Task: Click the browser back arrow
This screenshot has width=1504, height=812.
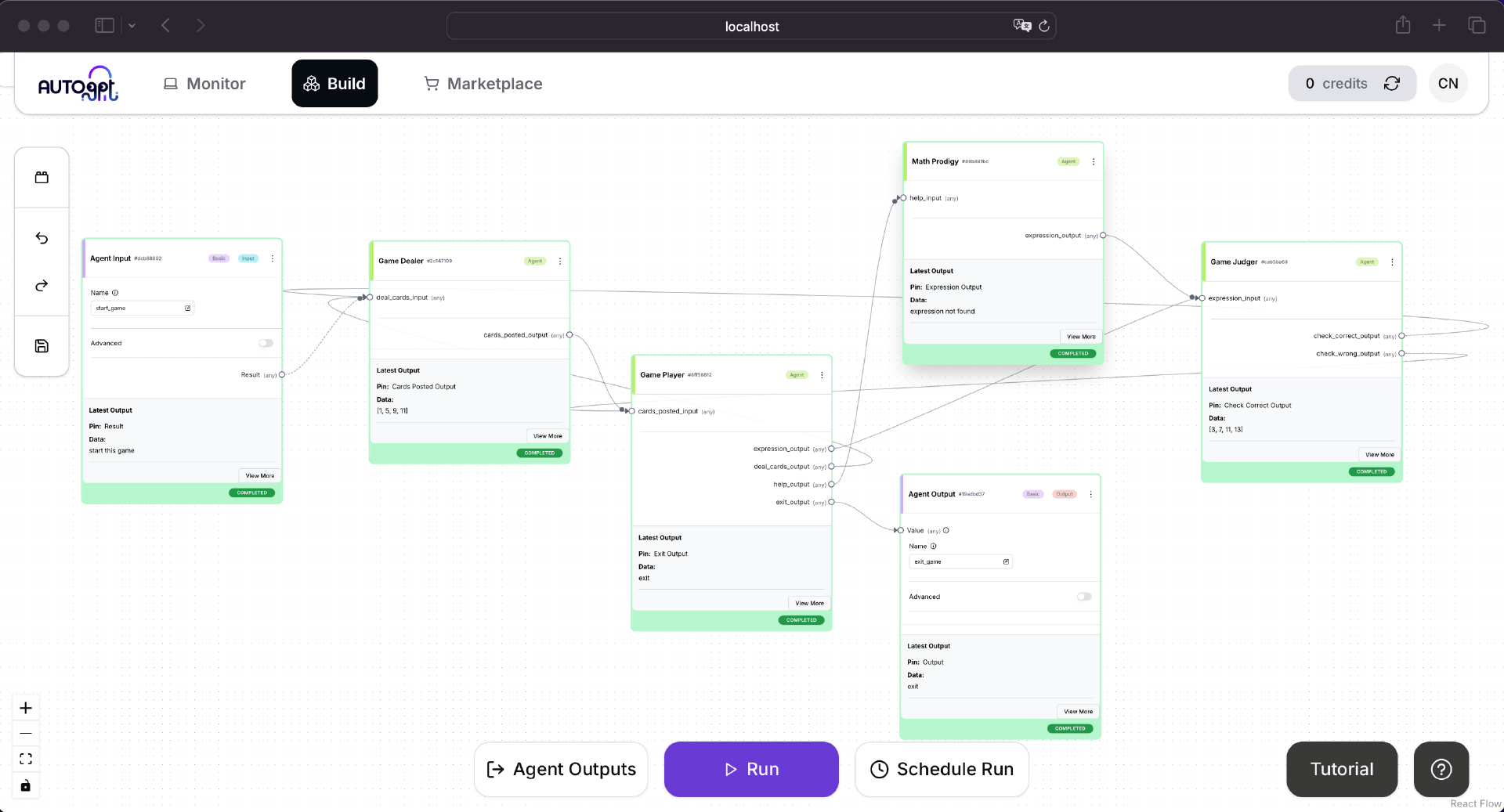Action: click(165, 26)
